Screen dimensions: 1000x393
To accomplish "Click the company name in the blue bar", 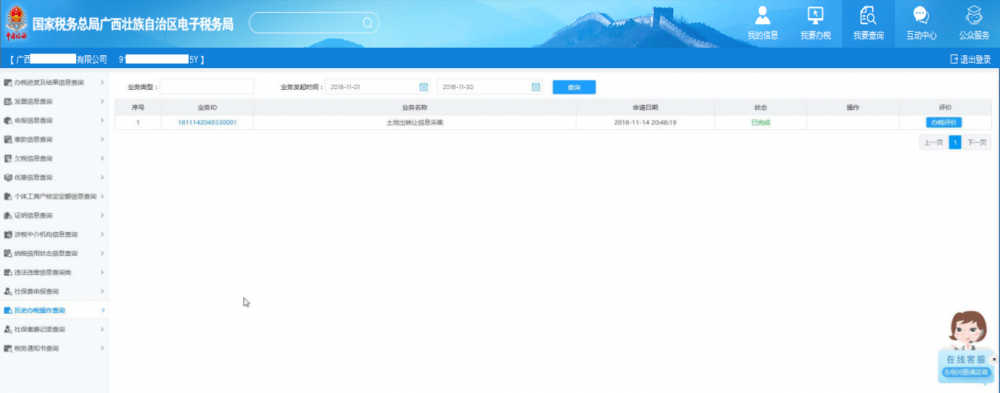I will [59, 59].
